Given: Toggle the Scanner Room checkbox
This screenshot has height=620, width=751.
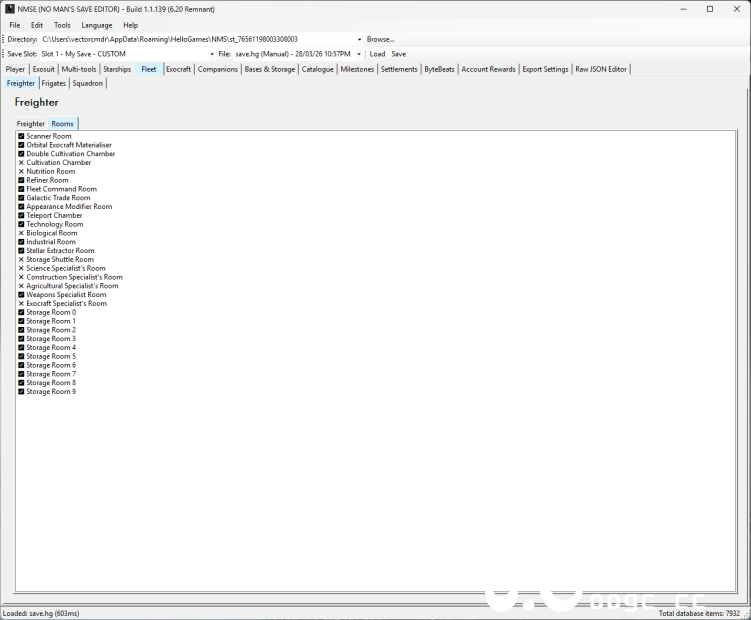Looking at the screenshot, I should point(21,136).
